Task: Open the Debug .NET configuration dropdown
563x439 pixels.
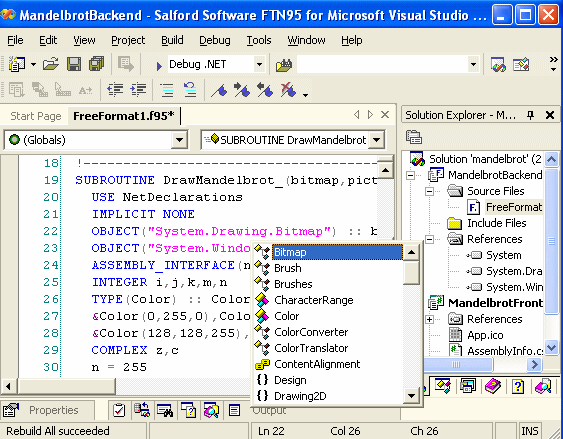Action: pyautogui.click(x=259, y=65)
